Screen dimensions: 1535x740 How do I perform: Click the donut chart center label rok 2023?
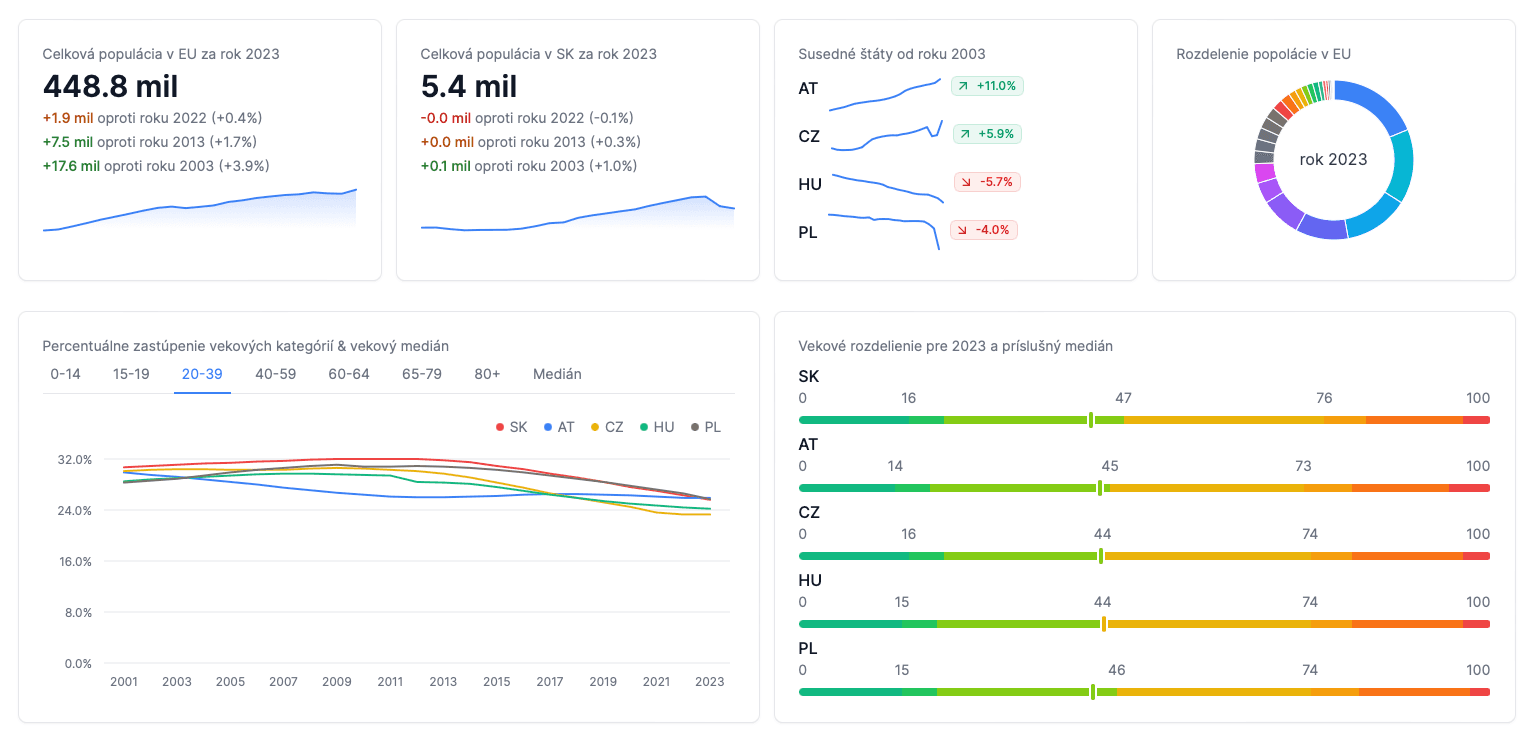[x=1333, y=160]
